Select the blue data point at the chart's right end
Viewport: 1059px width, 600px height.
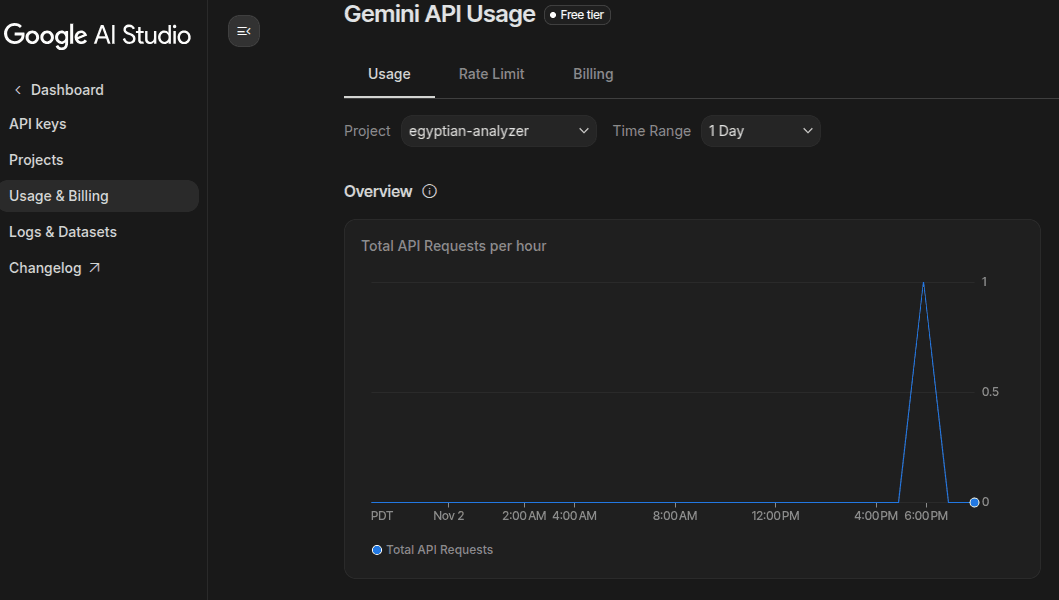[974, 502]
